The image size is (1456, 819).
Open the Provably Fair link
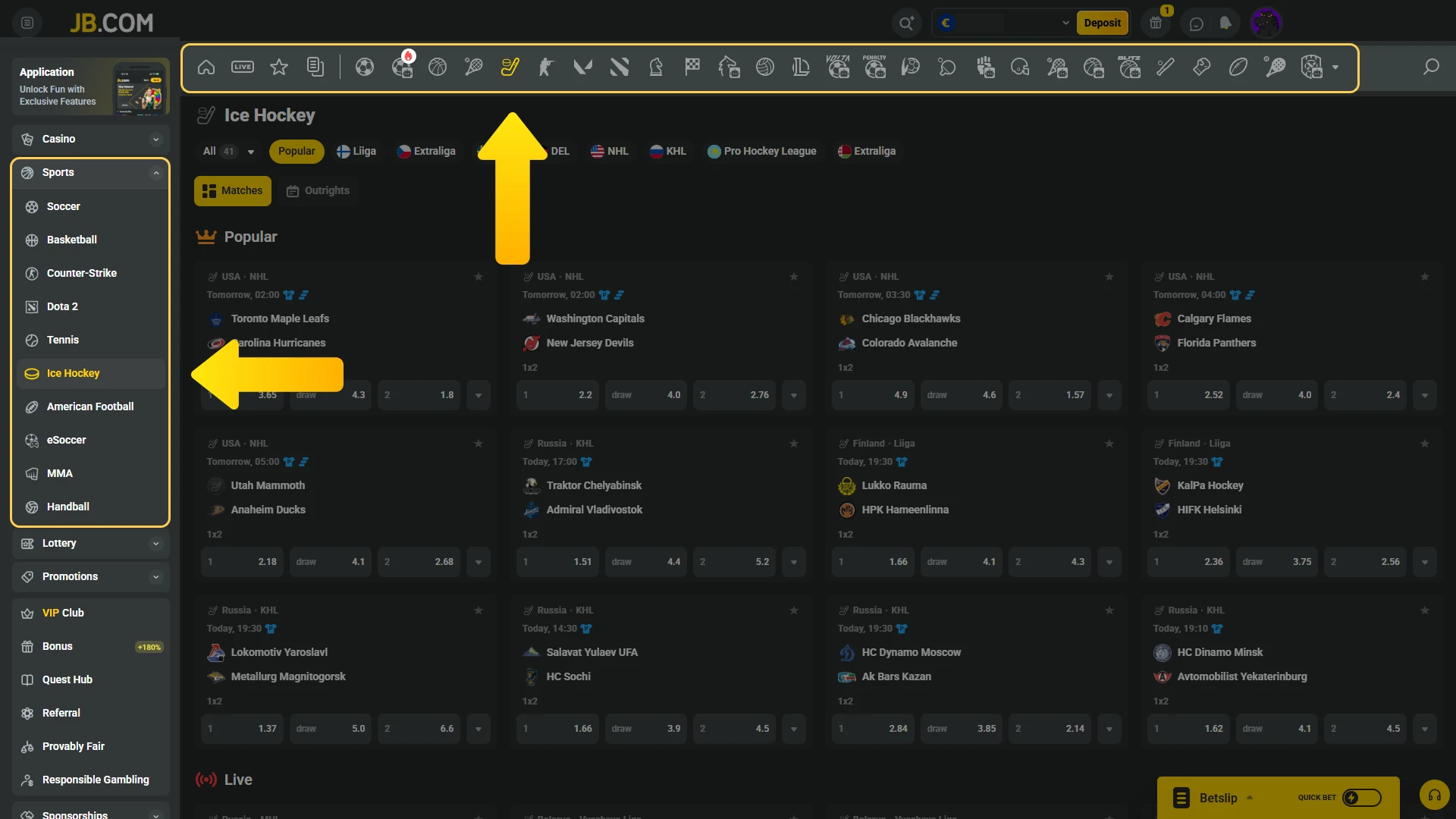pos(90,747)
